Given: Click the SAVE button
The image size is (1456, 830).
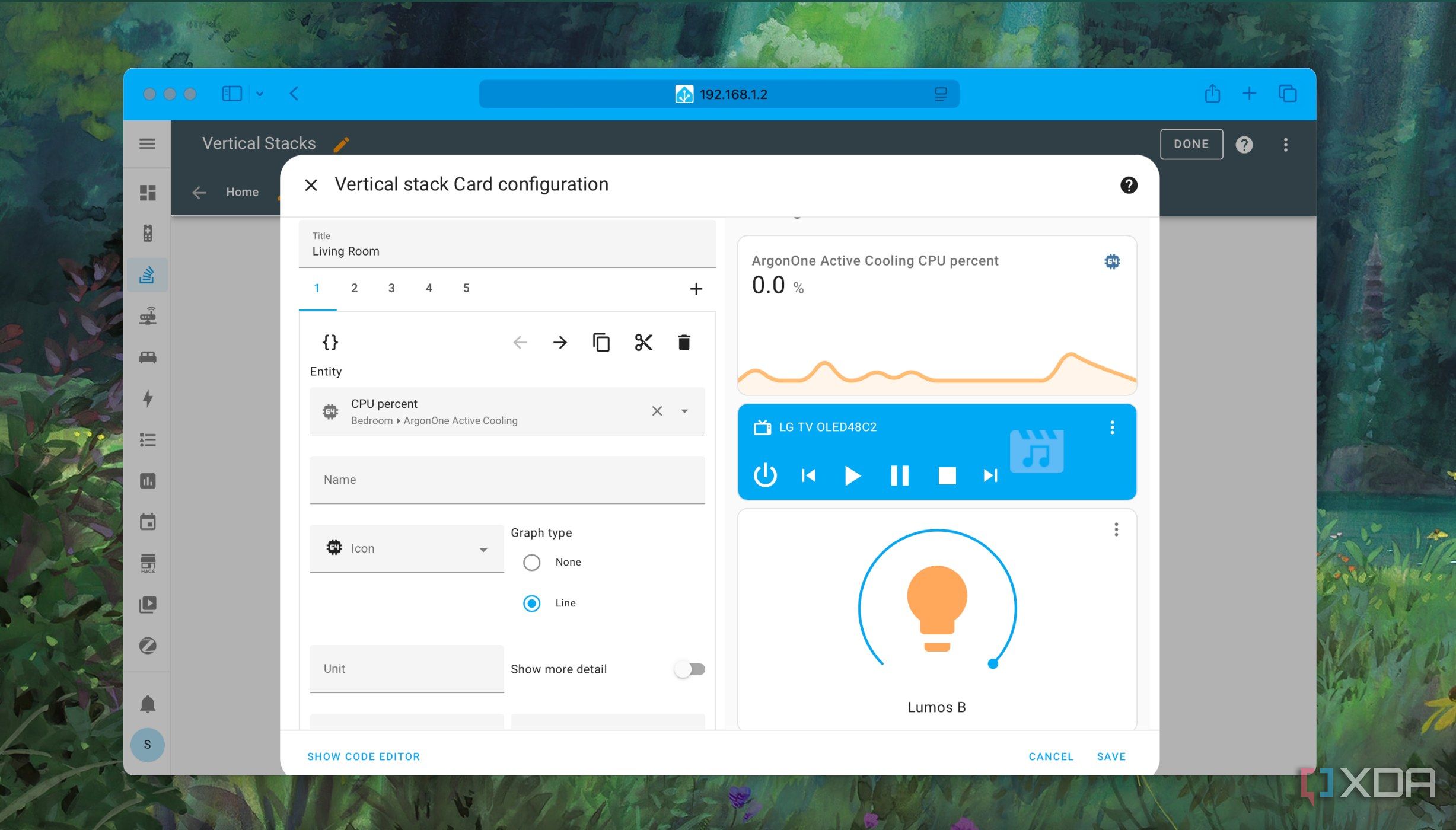Looking at the screenshot, I should (1111, 756).
